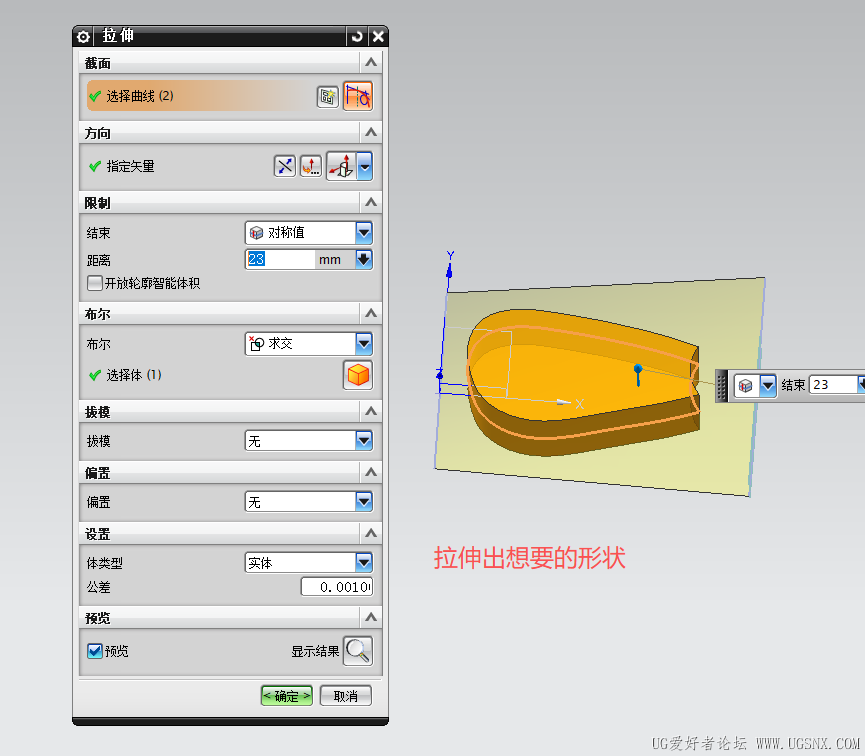Click the cube icon in the floating toolbar

click(745, 385)
